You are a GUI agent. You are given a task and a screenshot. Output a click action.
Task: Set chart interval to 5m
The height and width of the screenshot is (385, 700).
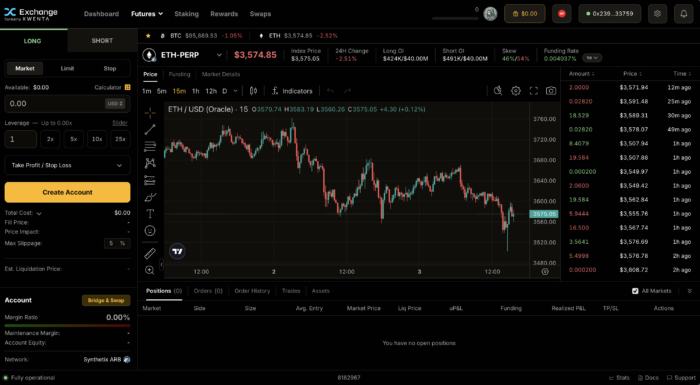point(162,91)
